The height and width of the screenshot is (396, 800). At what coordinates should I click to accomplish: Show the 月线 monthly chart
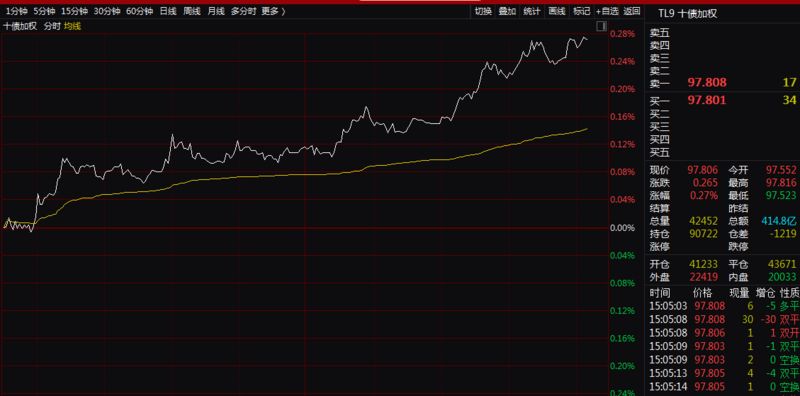[x=216, y=11]
